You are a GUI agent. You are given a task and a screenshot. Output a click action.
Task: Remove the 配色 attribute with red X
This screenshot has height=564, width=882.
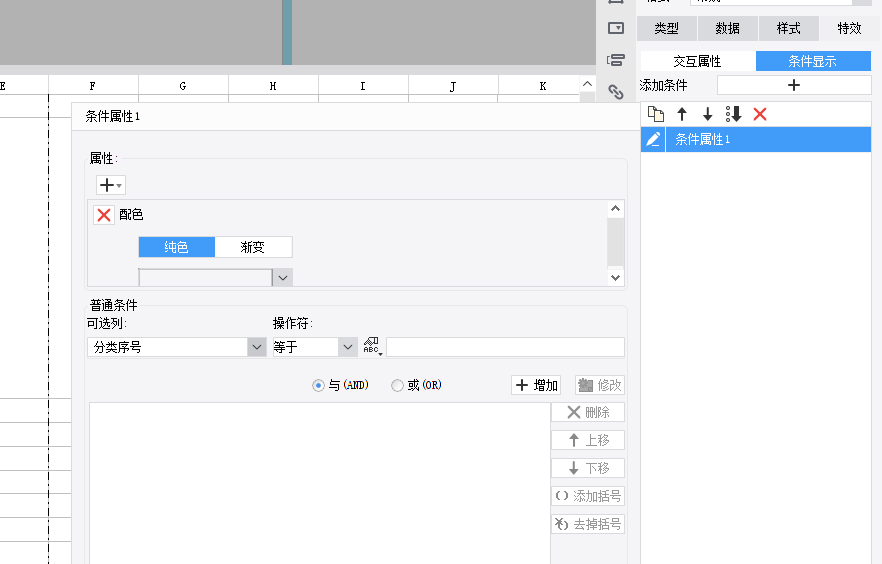[104, 215]
